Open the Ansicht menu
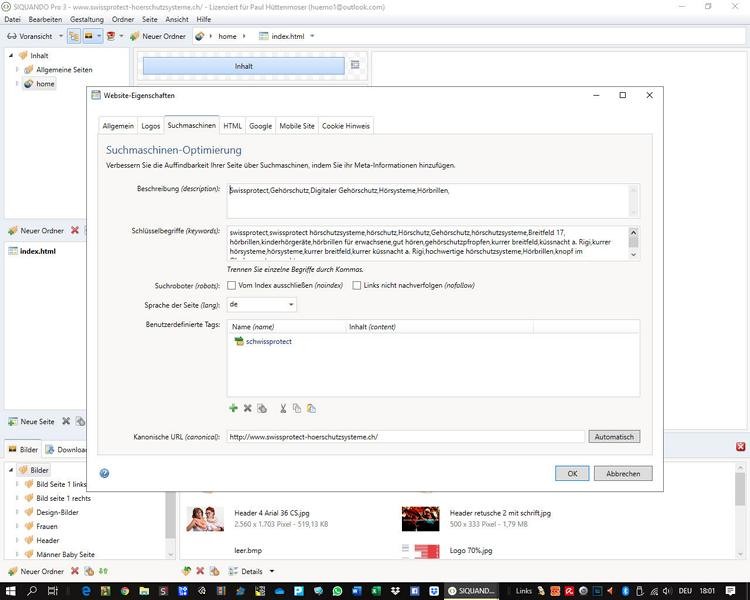 pyautogui.click(x=177, y=20)
